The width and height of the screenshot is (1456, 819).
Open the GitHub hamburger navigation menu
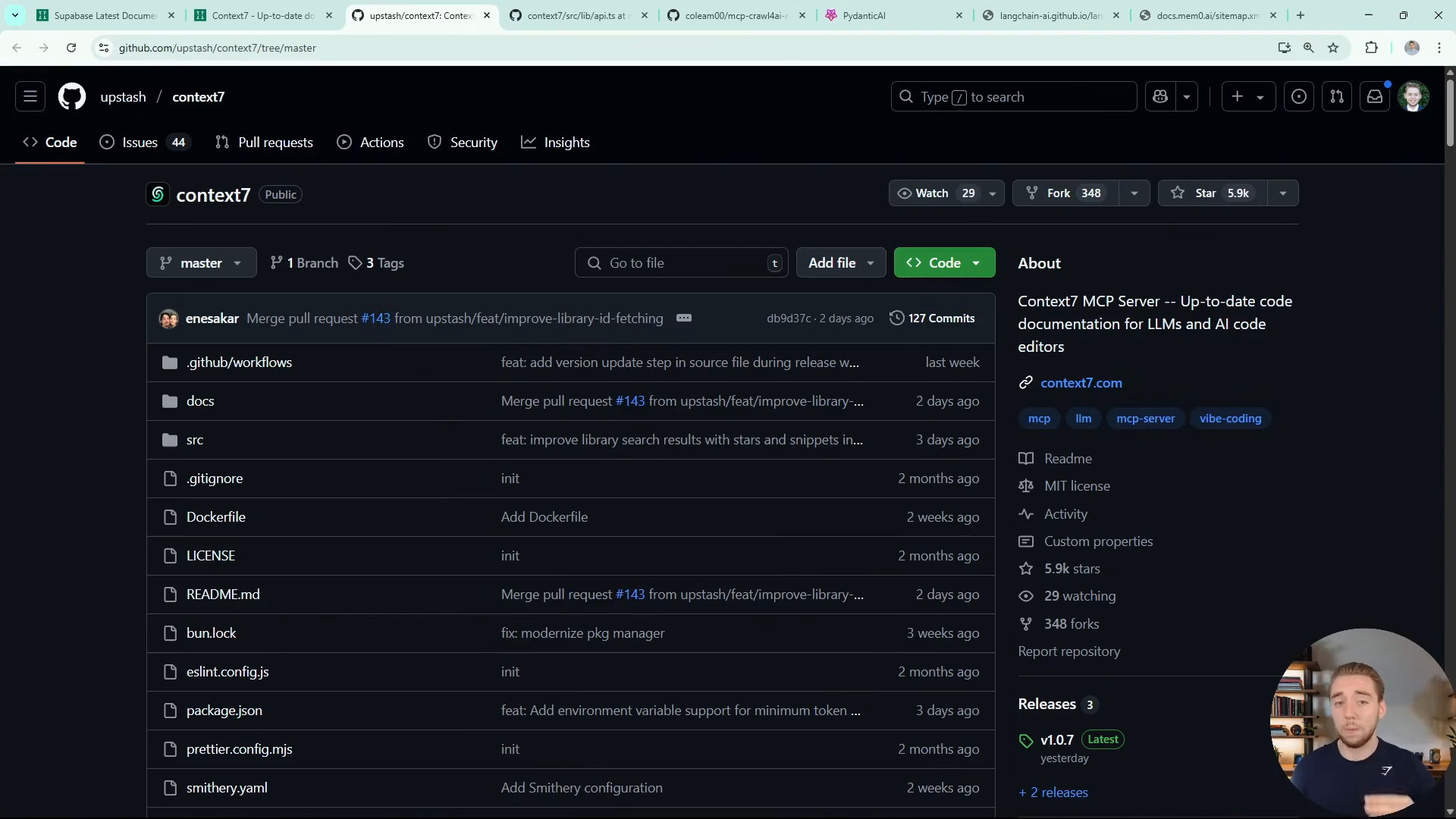point(30,96)
